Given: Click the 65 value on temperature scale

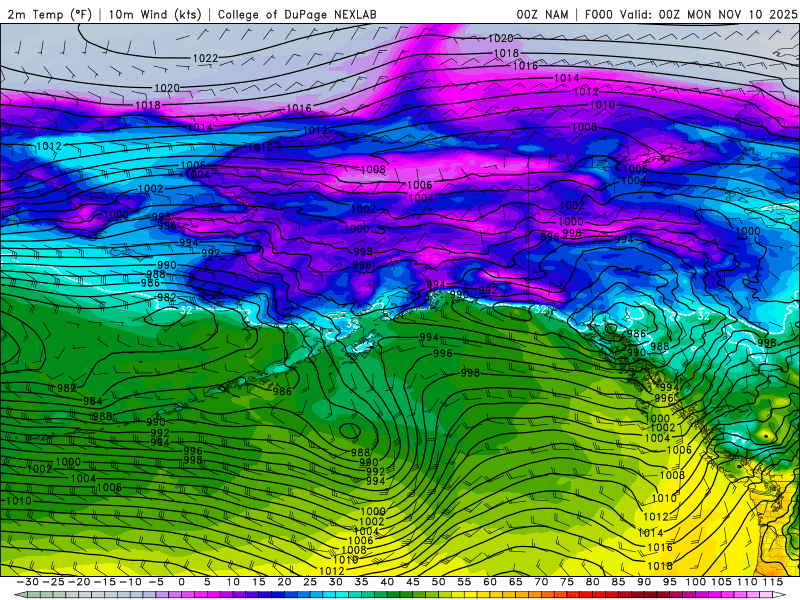Looking at the screenshot, I should [515, 582].
